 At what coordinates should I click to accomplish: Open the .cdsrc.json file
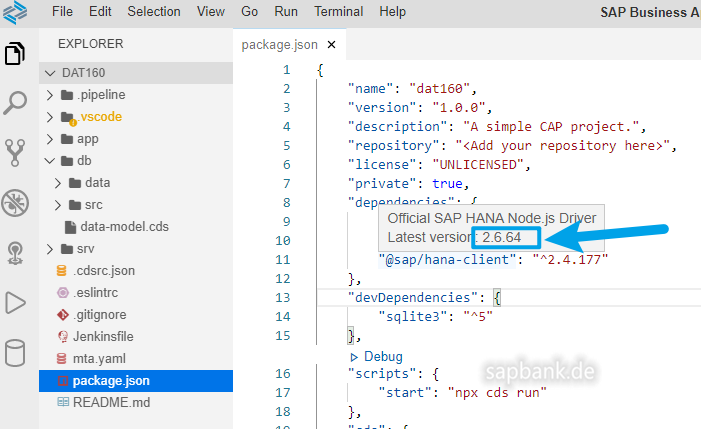tap(104, 270)
